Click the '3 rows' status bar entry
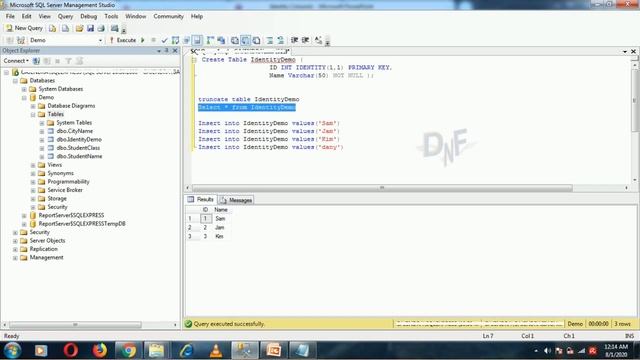Screen dimensions: 640x360 tap(622, 324)
